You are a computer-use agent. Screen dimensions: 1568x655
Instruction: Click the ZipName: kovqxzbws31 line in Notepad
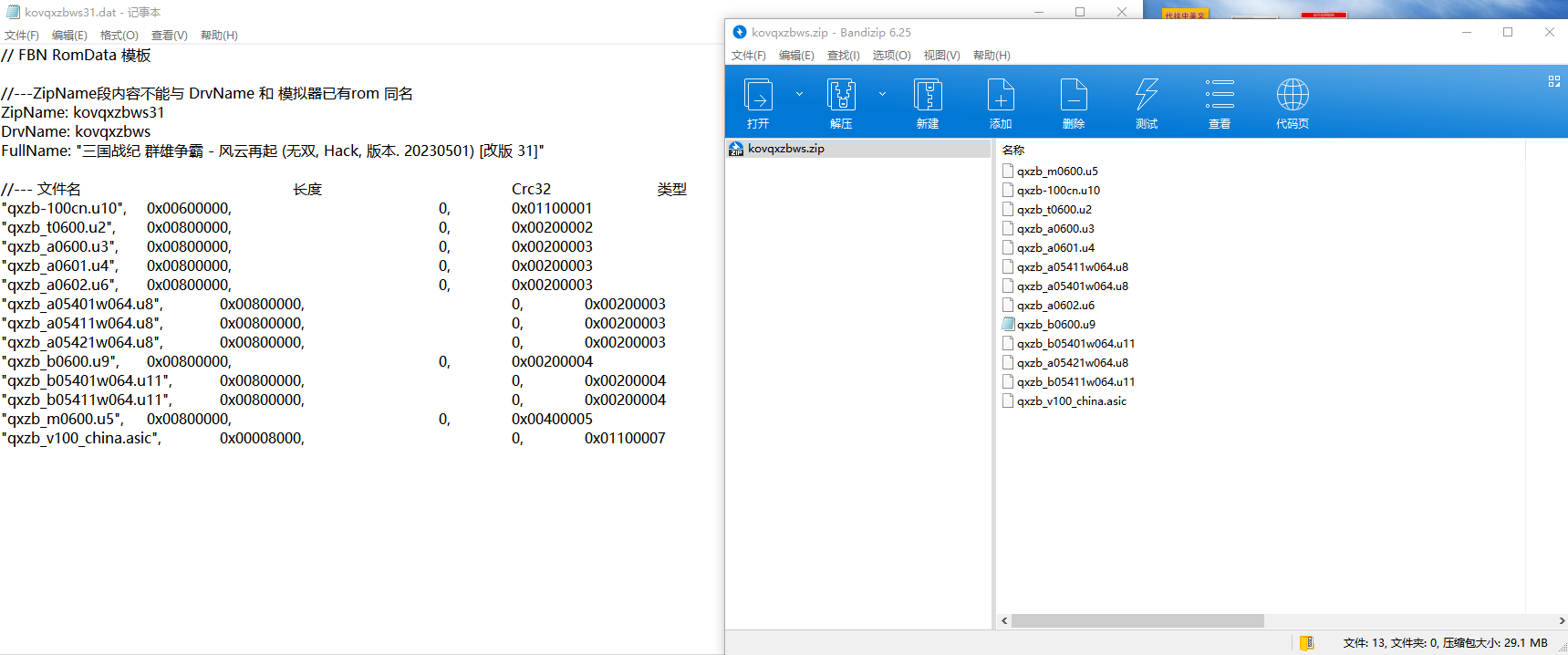pos(83,112)
